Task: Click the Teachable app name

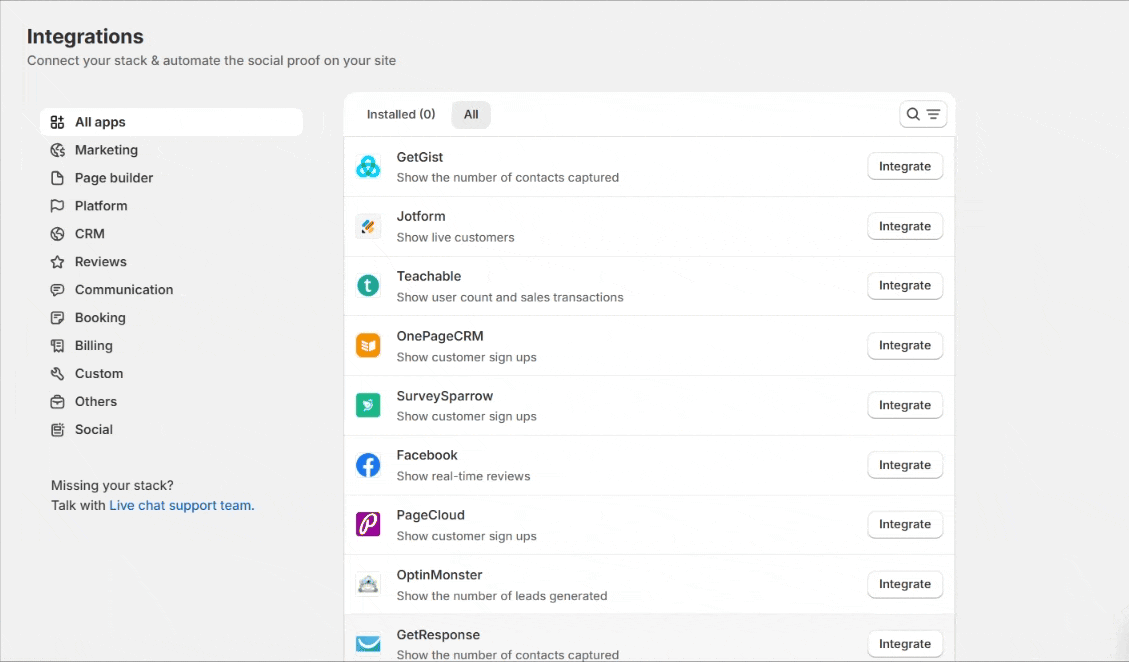Action: tap(429, 276)
